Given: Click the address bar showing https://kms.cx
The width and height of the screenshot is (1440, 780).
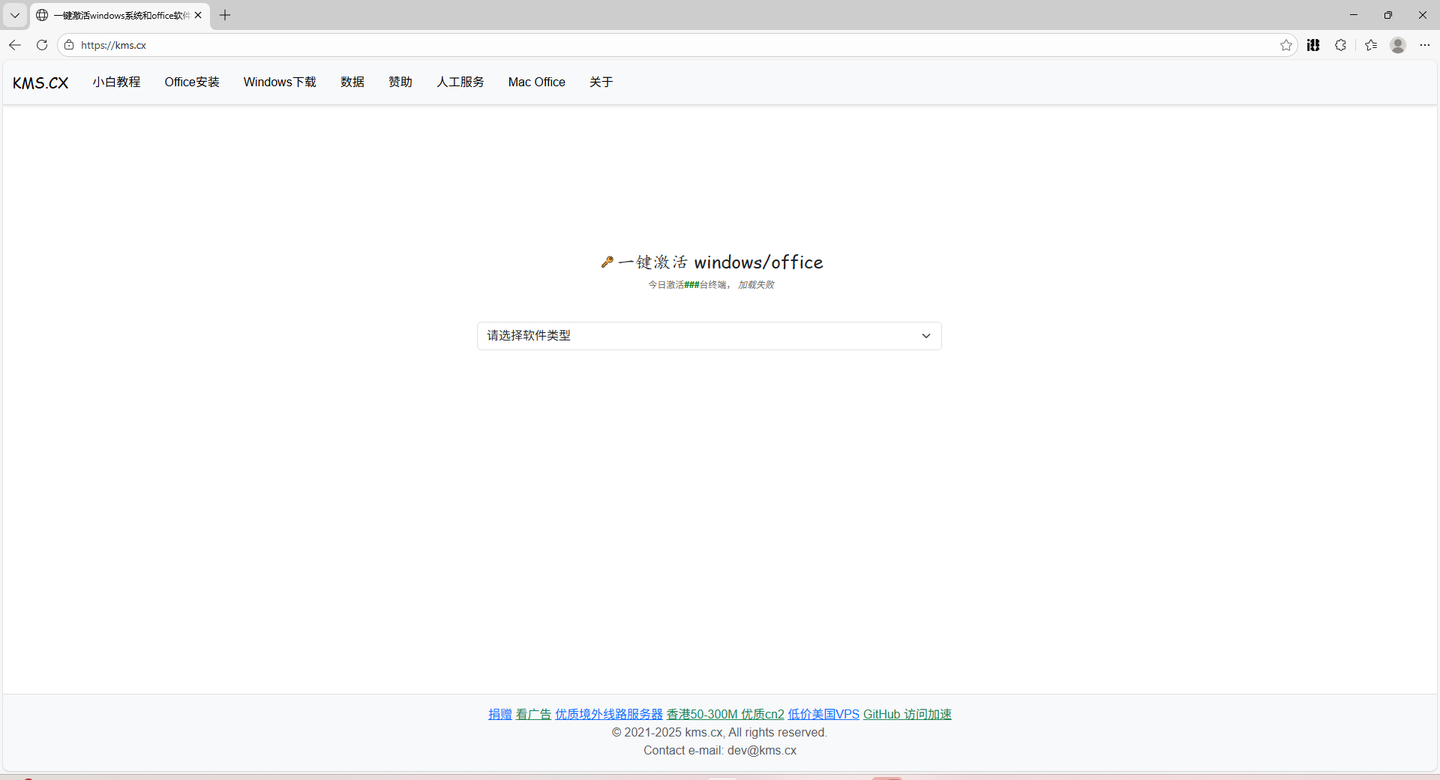Looking at the screenshot, I should [x=677, y=45].
